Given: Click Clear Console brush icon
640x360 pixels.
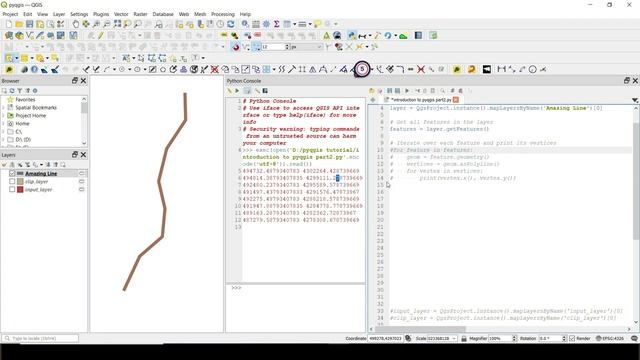Looking at the screenshot, I should (x=230, y=91).
